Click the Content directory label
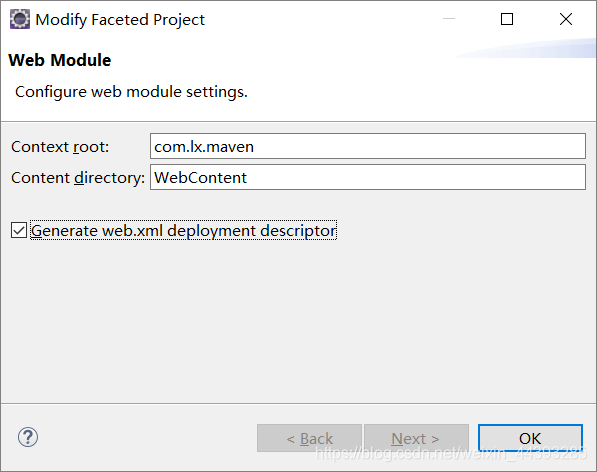This screenshot has height=472, width=597. pyautogui.click(x=78, y=178)
